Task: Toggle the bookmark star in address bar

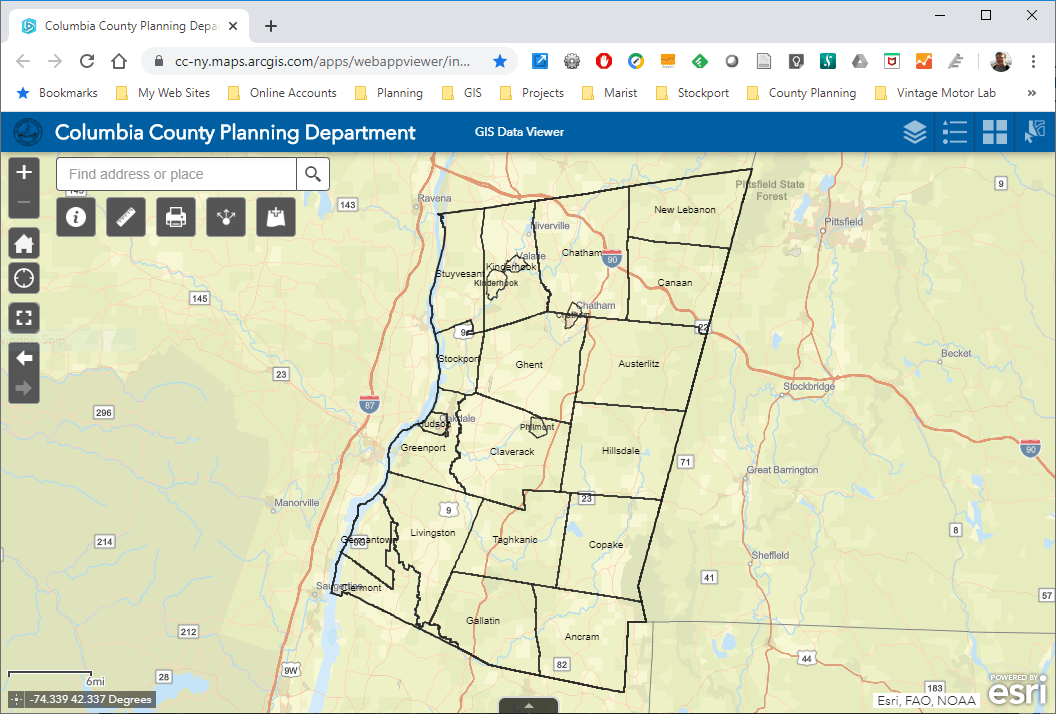Action: (500, 60)
